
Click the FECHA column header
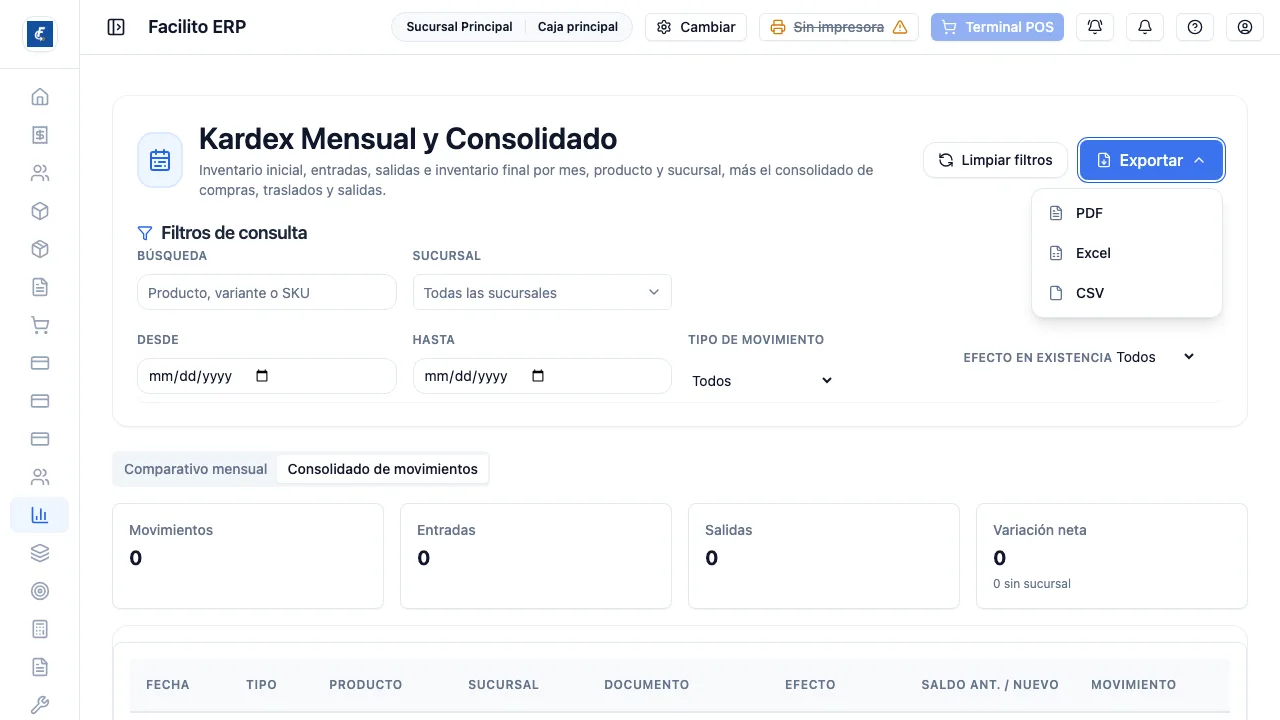(x=168, y=685)
